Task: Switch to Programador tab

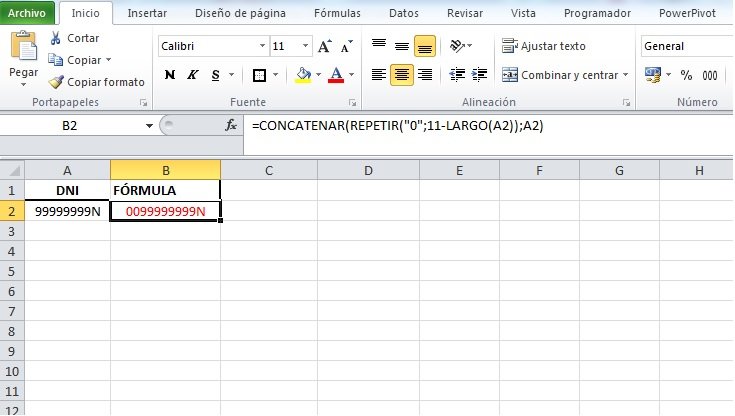Action: point(597,13)
